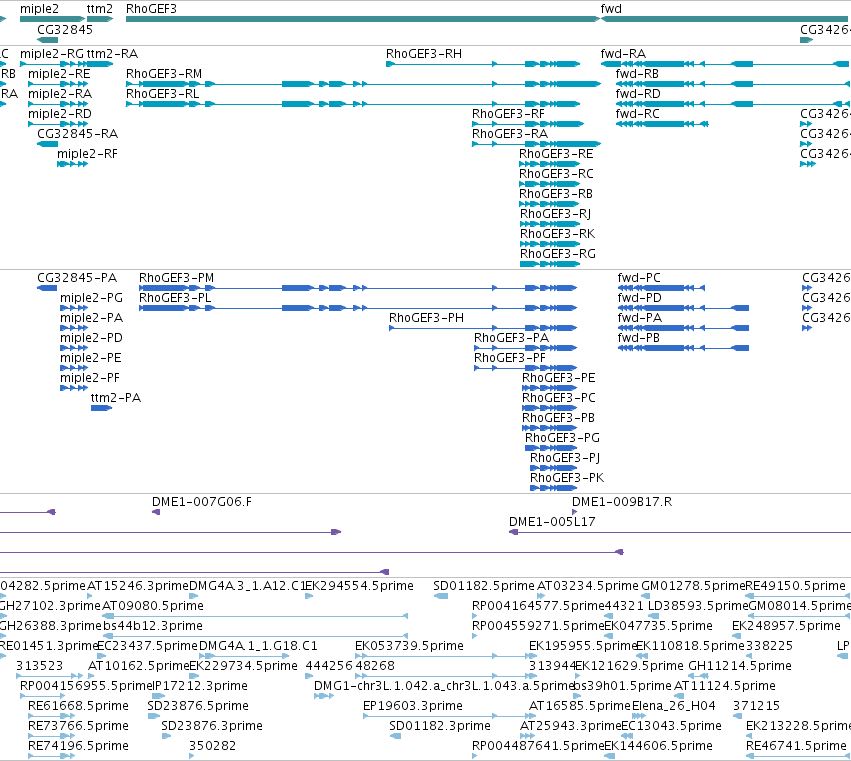Click transcript RhoGEF3-RE label
This screenshot has width=851, height=761.
pyautogui.click(x=556, y=154)
